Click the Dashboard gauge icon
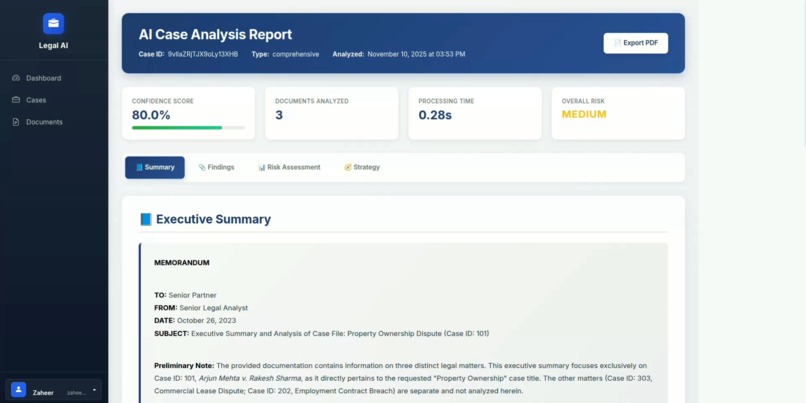Image resolution: width=806 pixels, height=403 pixels. coord(16,78)
